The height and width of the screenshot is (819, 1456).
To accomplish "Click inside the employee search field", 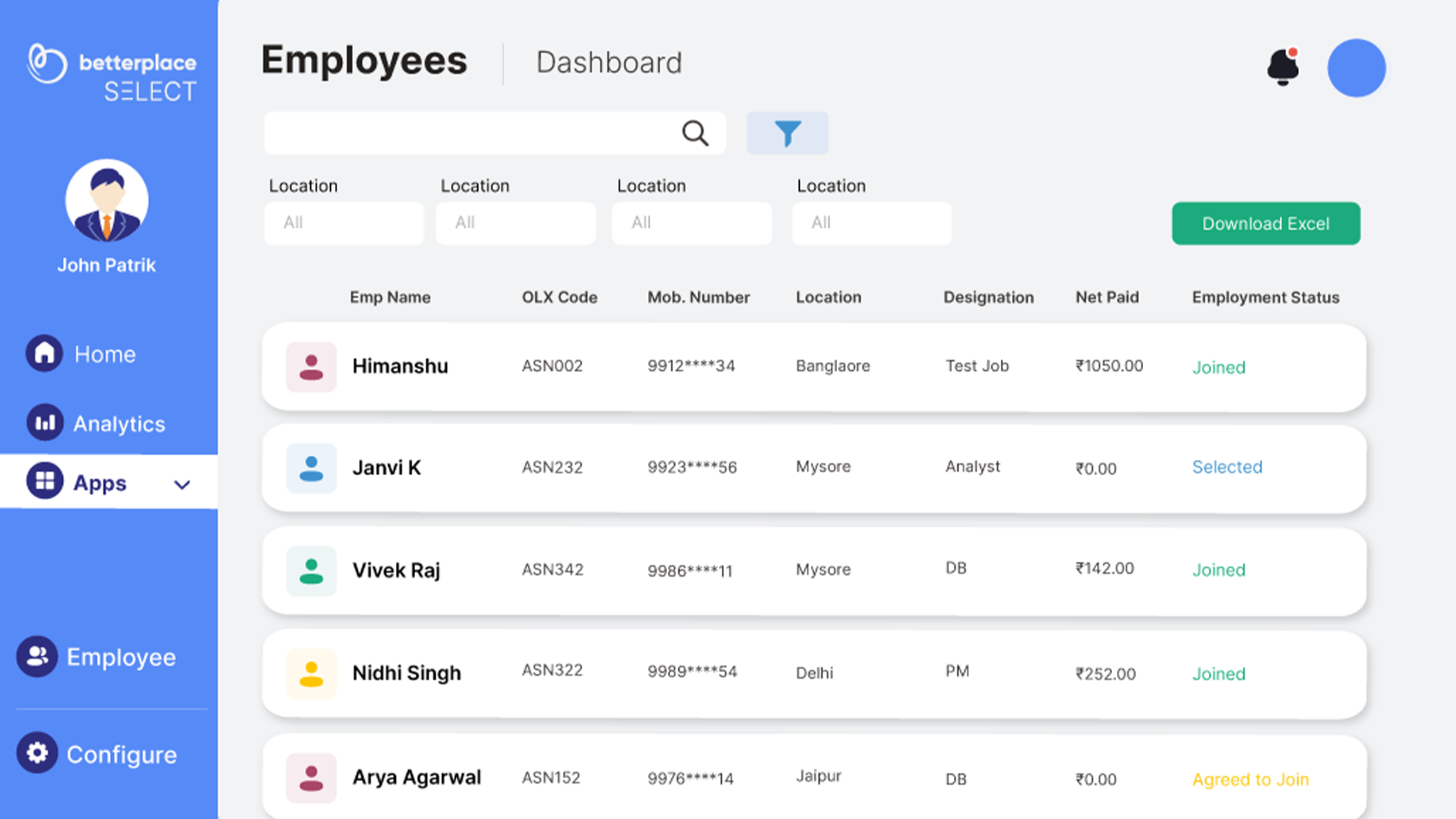I will click(x=470, y=133).
